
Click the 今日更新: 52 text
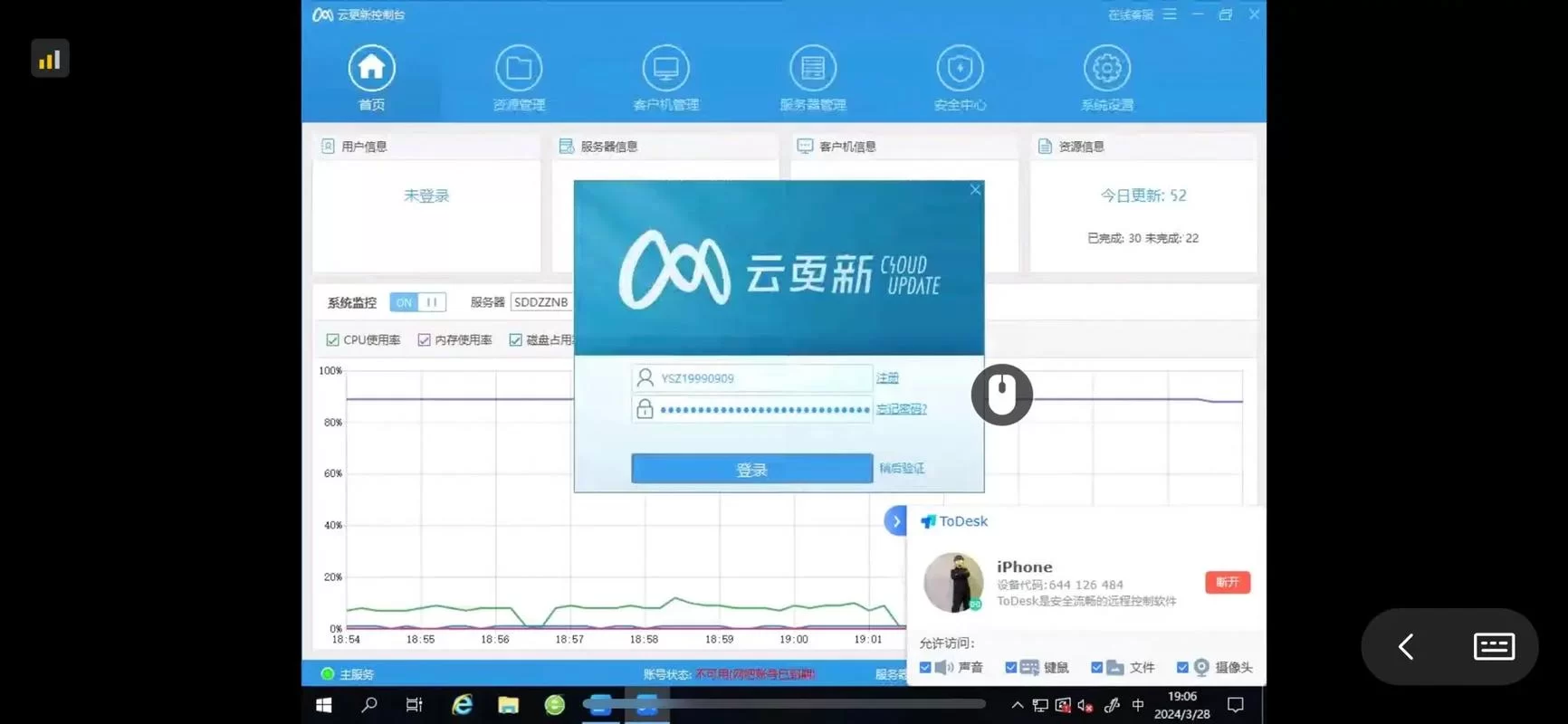tap(1143, 195)
